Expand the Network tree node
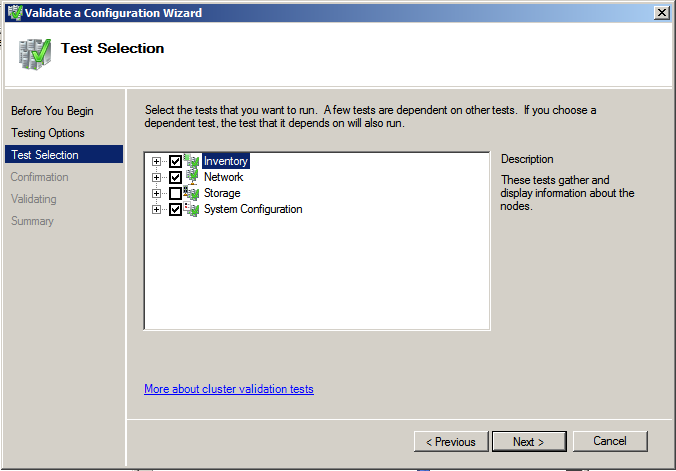 tap(156, 177)
